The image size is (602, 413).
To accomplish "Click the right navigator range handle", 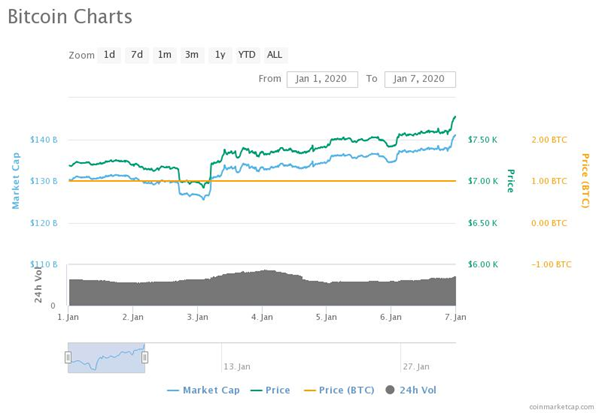I will [145, 357].
